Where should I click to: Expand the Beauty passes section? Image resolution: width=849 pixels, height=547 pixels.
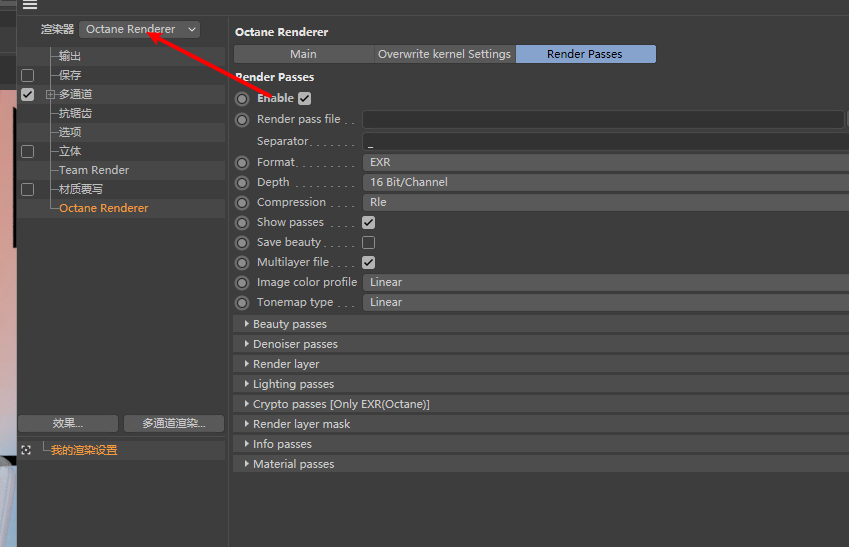(541, 324)
